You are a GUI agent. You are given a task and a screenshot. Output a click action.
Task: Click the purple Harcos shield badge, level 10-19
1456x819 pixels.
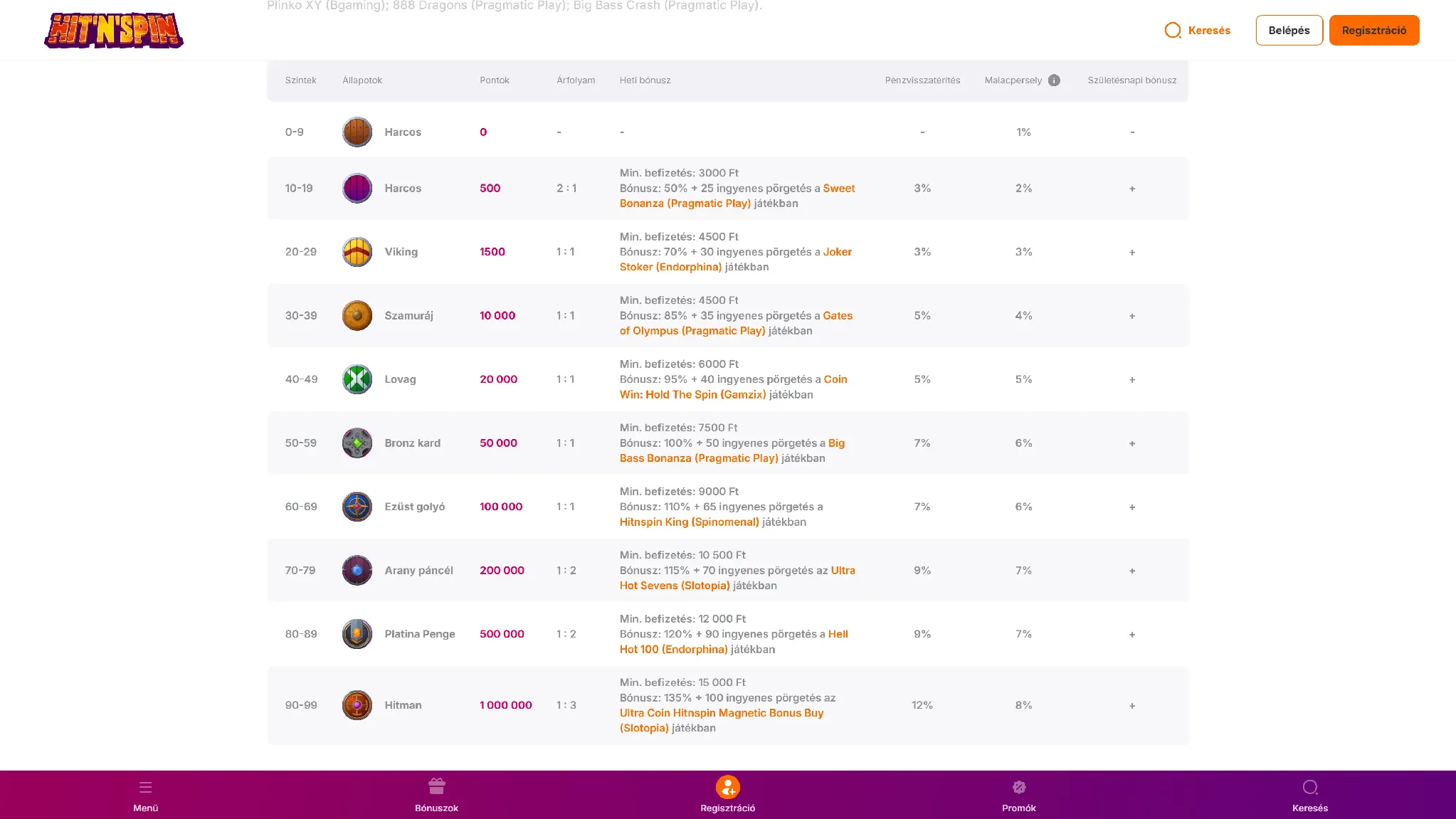(x=357, y=188)
